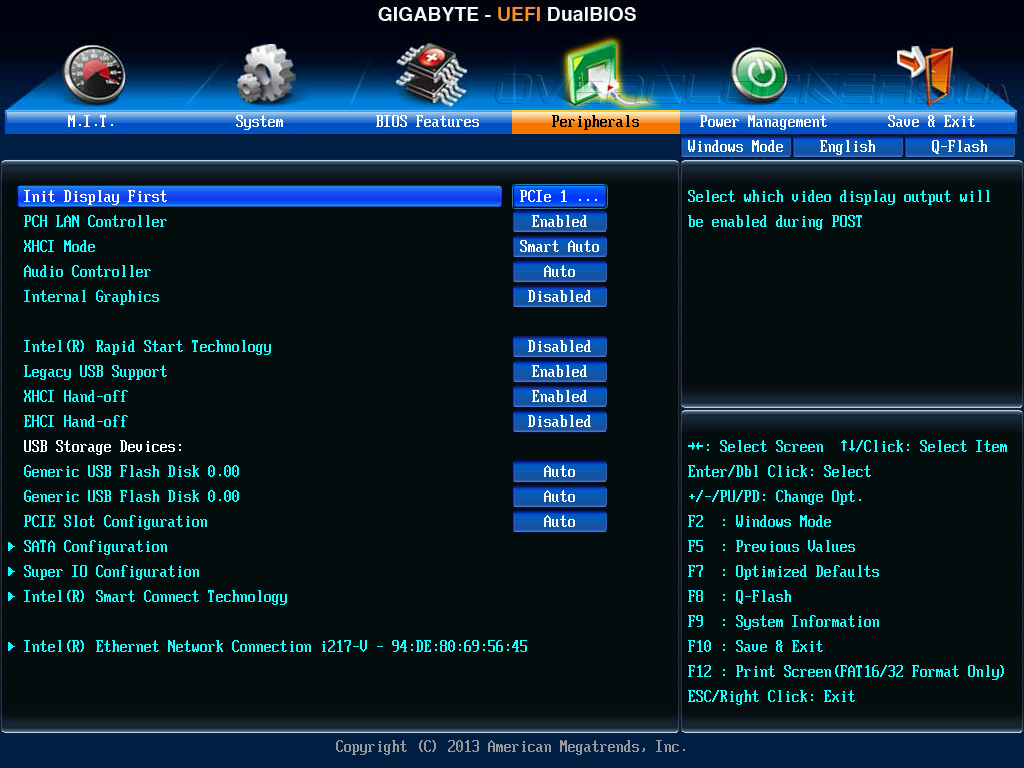Select the PCIE Slot Configuration label

[x=116, y=522]
